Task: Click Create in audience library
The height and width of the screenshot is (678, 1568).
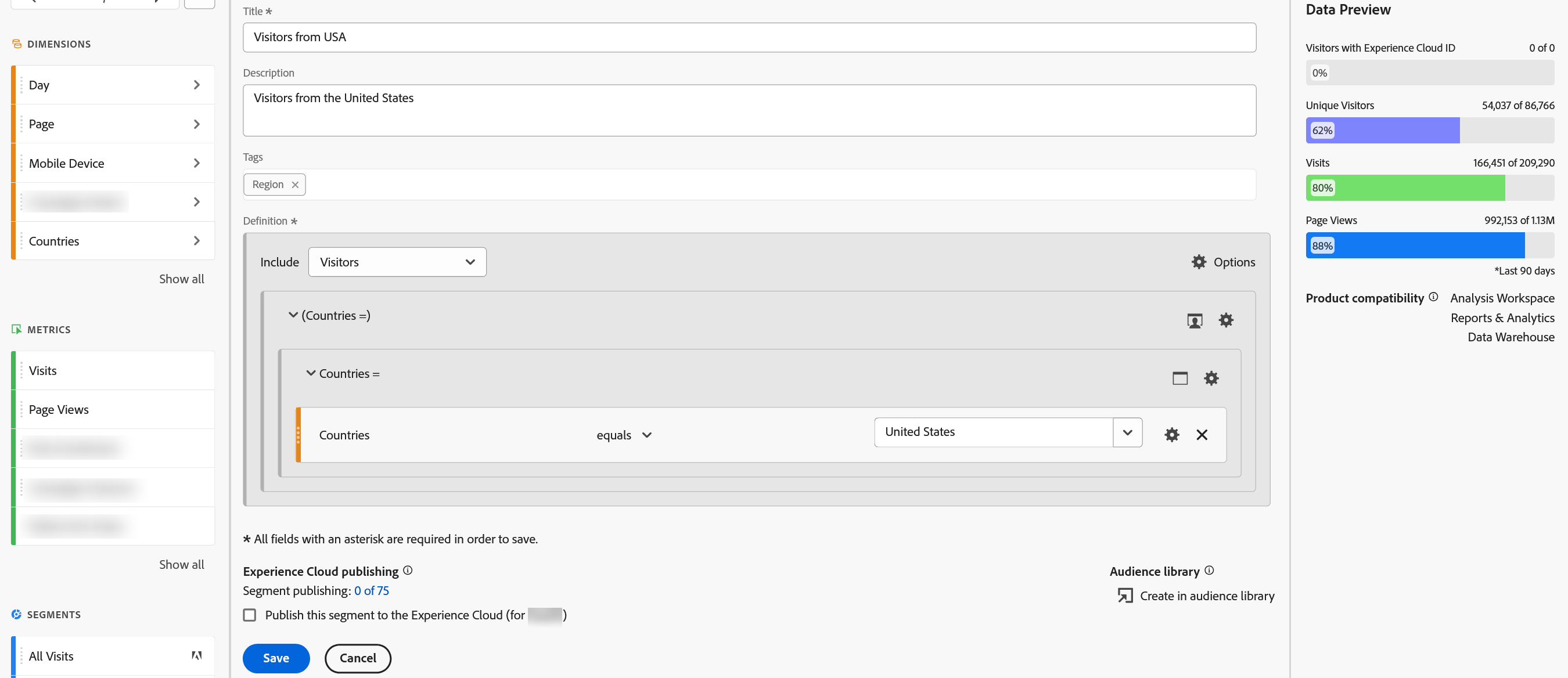Action: pos(1206,596)
